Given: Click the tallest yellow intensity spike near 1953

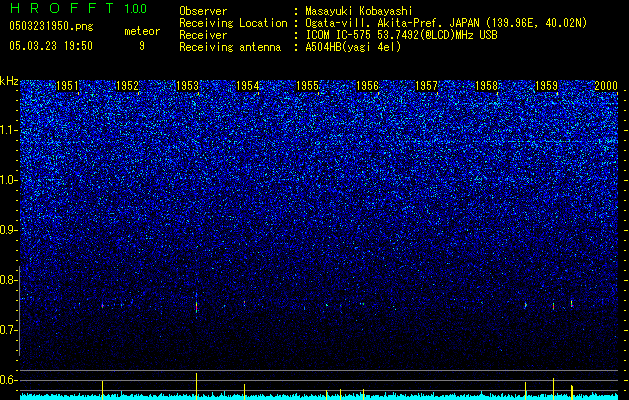Looking at the screenshot, I should [x=197, y=386].
